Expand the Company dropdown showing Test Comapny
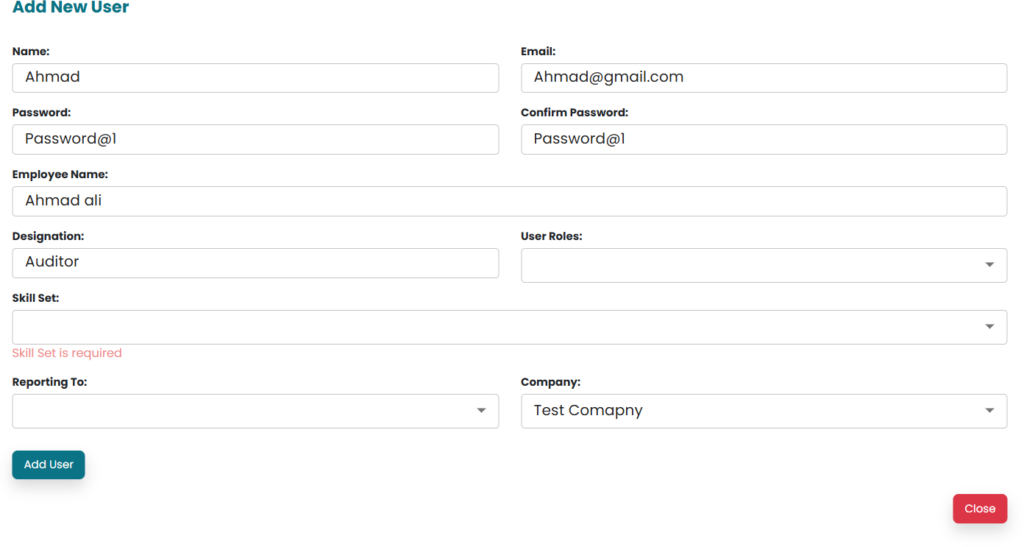 tap(764, 411)
